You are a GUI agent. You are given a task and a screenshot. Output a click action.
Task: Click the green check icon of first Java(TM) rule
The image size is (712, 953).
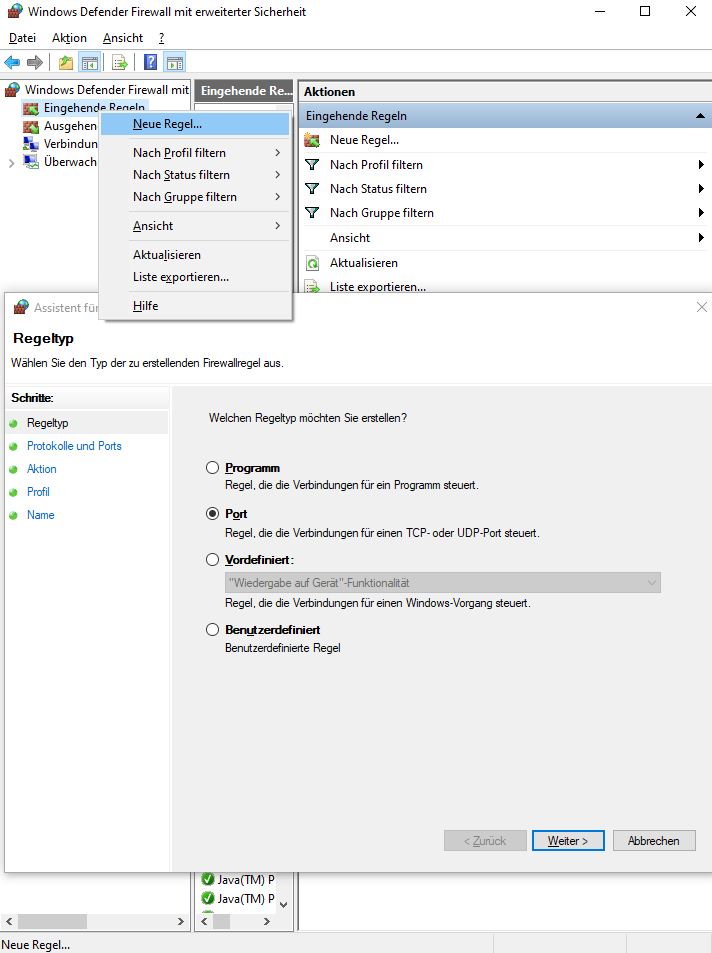point(208,879)
